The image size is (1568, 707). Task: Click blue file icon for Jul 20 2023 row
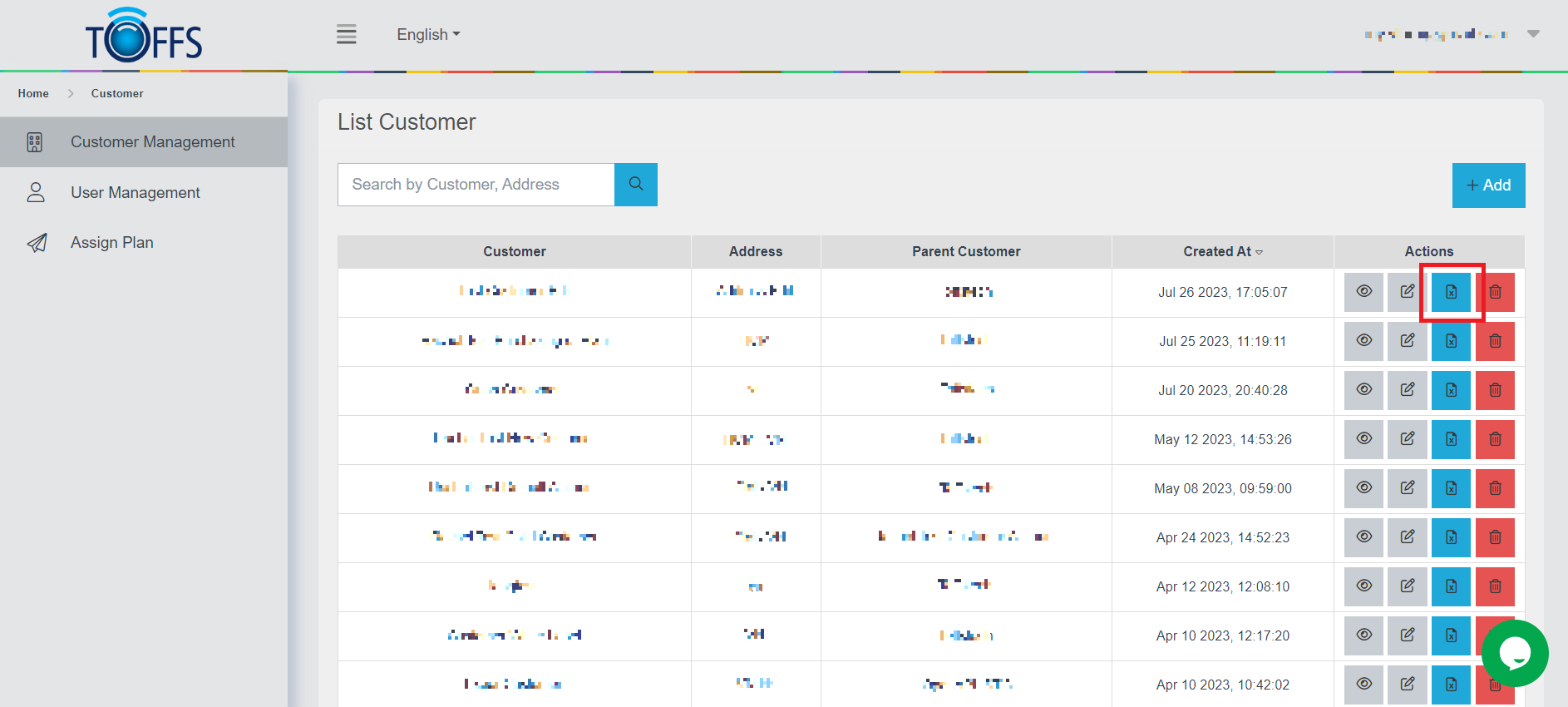click(x=1451, y=390)
